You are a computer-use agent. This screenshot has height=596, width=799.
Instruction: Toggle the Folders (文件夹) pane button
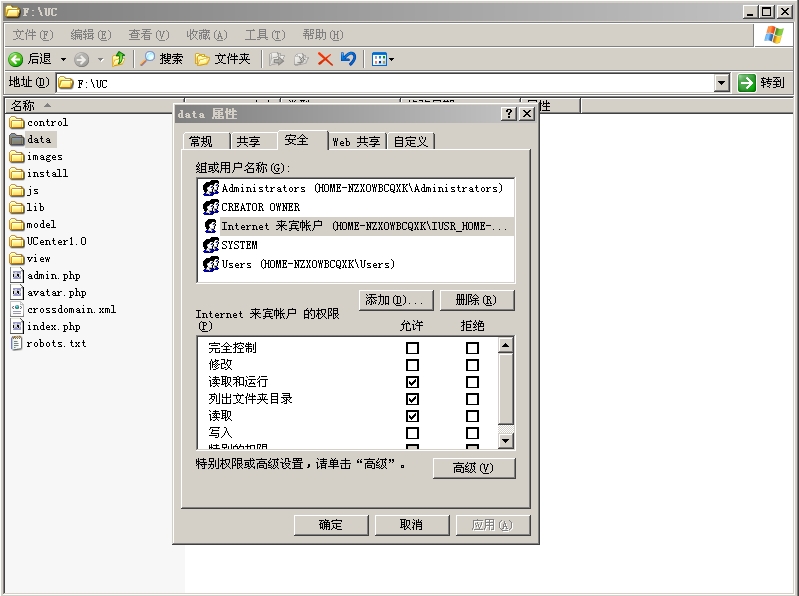(223, 59)
